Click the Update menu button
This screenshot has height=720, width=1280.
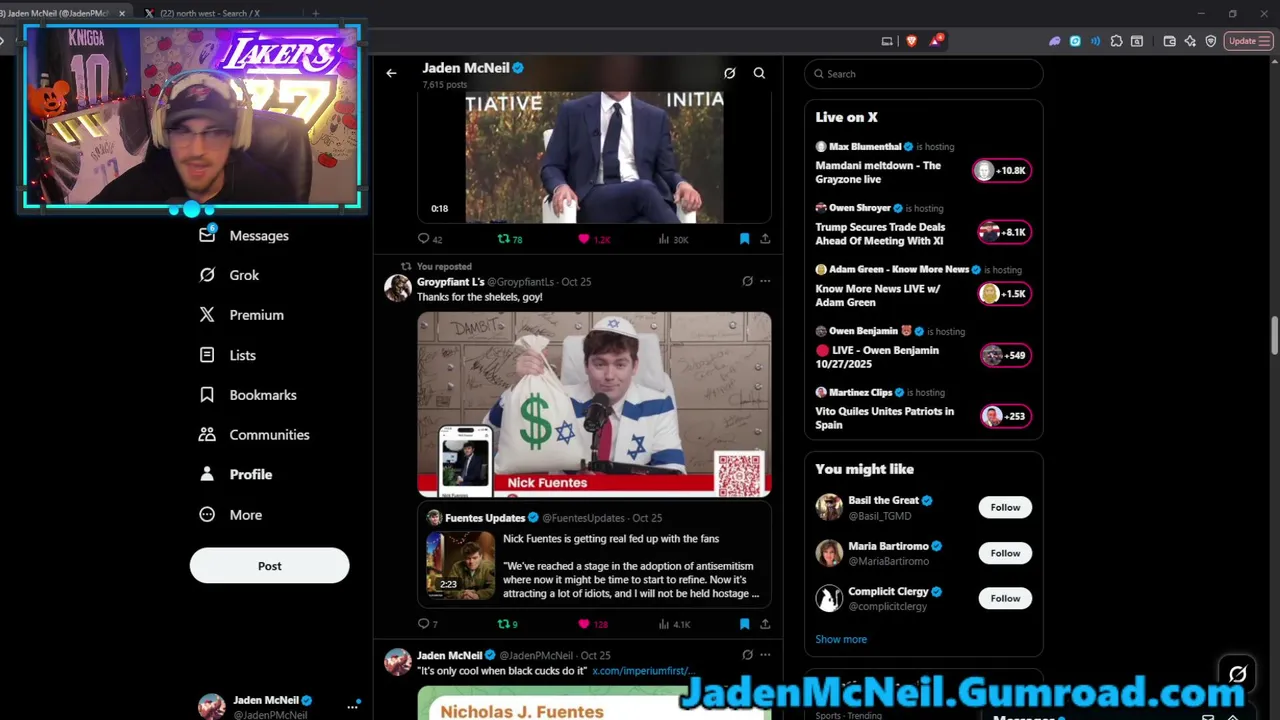[1247, 41]
